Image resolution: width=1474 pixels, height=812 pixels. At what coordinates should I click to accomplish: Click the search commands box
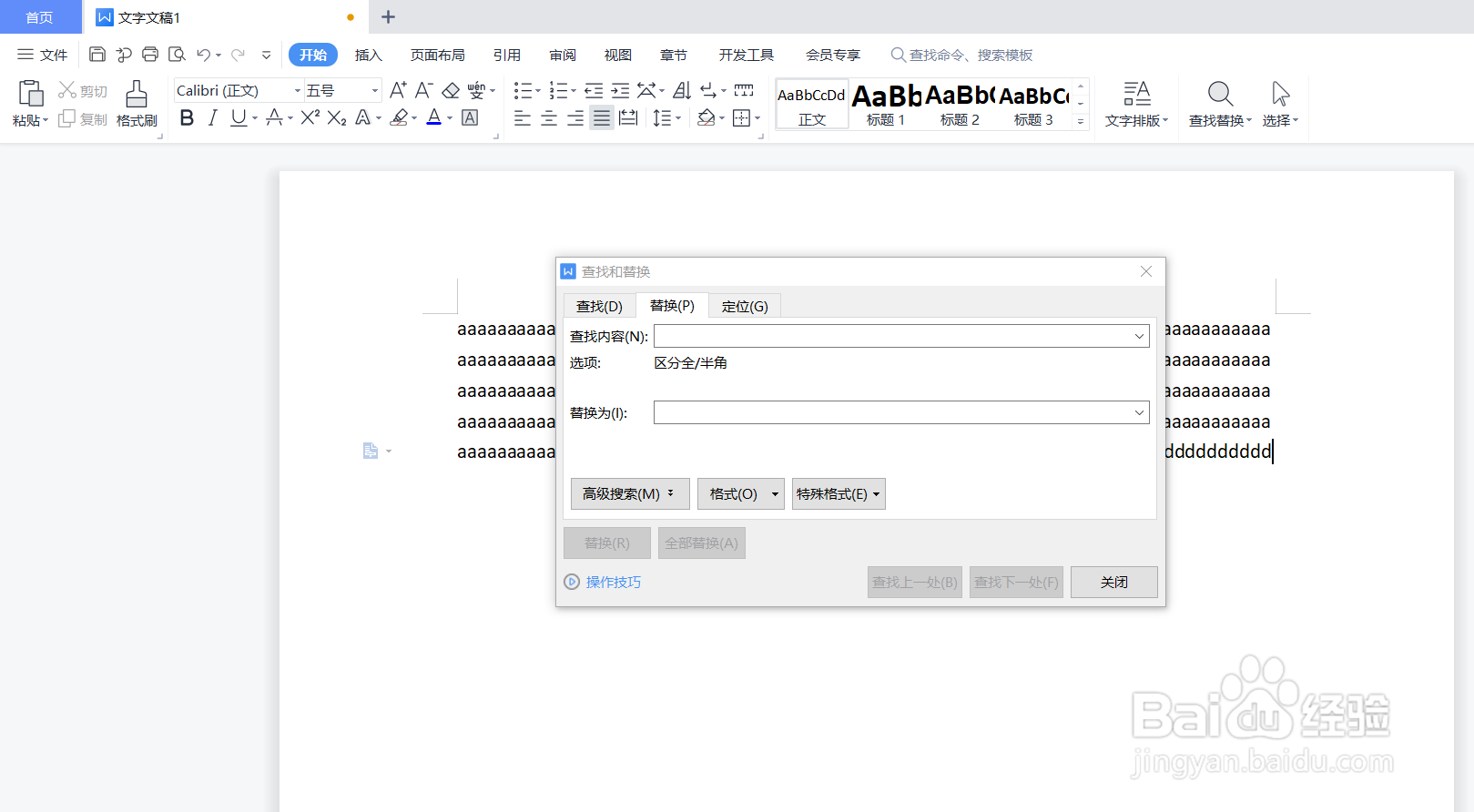tap(961, 55)
